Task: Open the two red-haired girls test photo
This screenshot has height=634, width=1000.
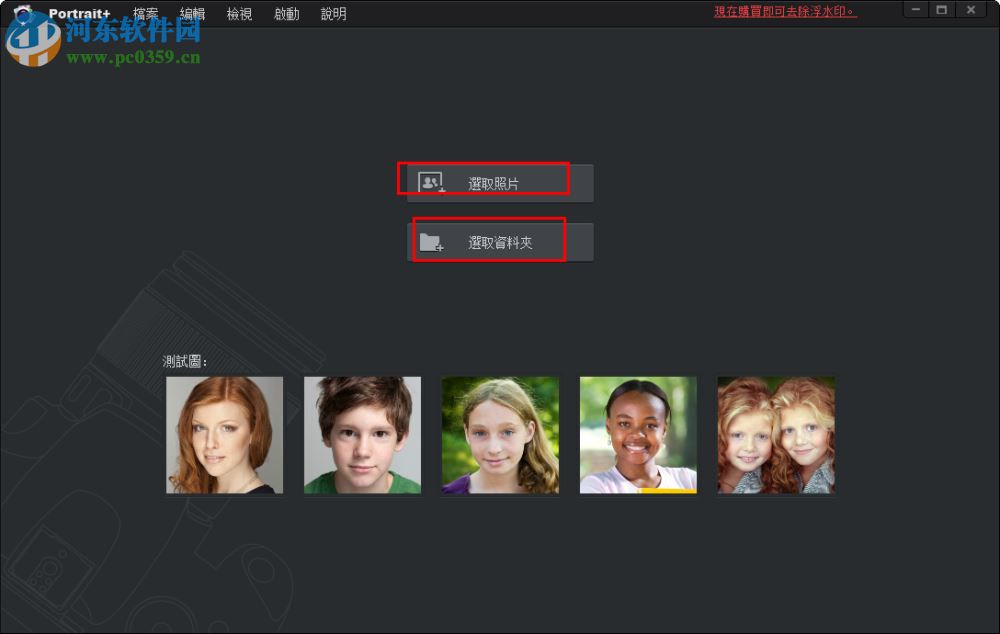Action: point(776,434)
